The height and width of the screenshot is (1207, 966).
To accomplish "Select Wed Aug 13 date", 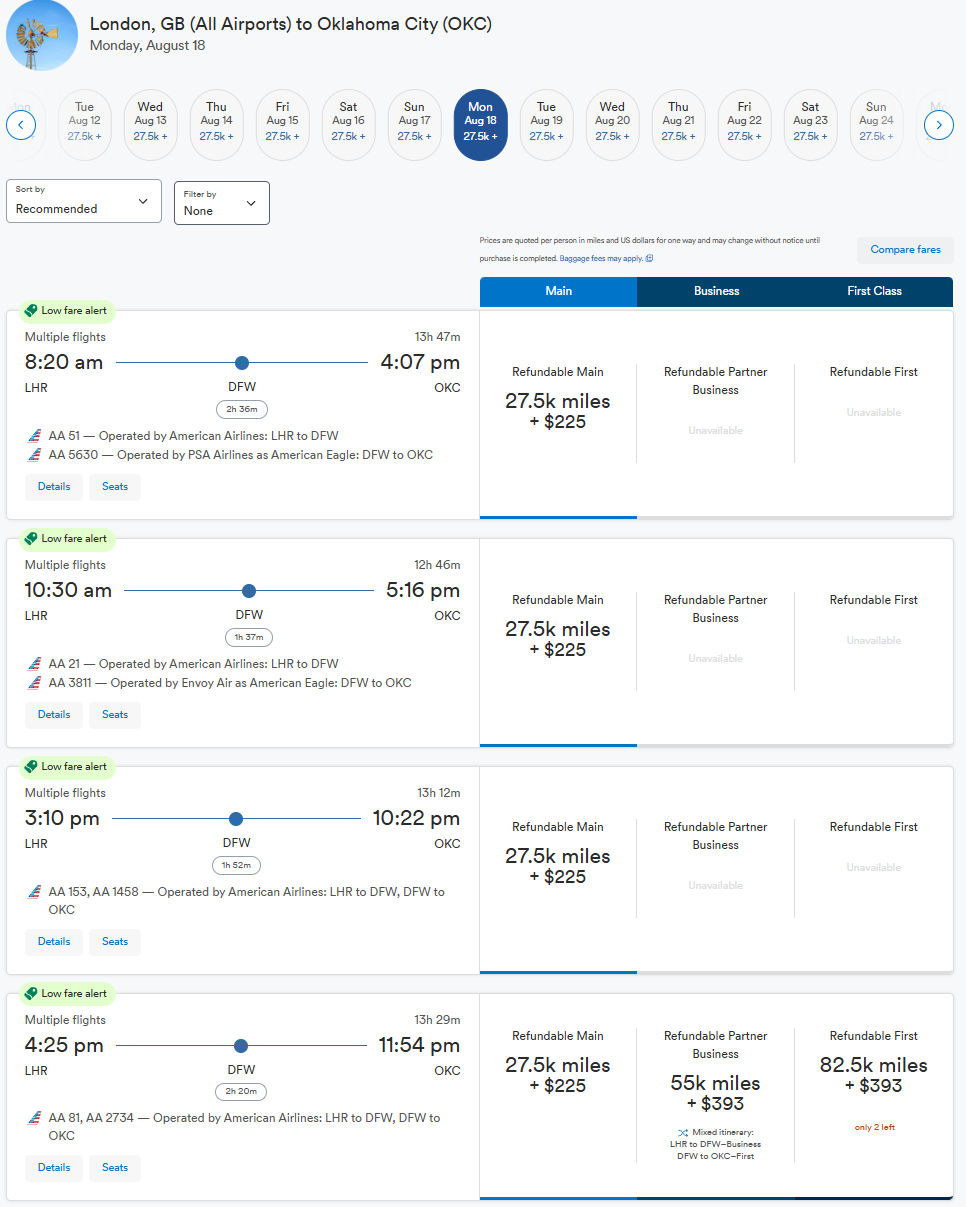I will [x=150, y=125].
